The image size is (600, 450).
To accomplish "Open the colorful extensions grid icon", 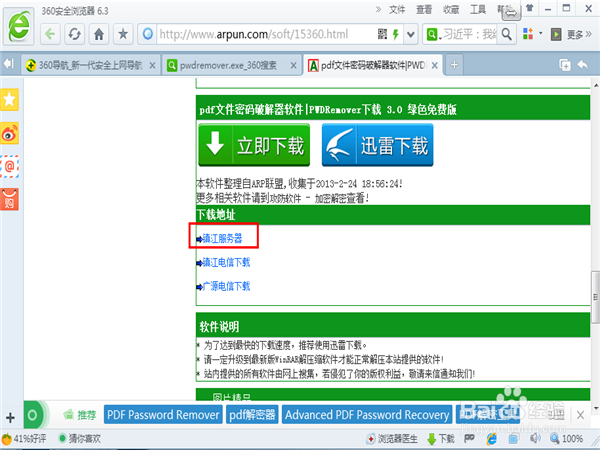I will click(x=528, y=34).
